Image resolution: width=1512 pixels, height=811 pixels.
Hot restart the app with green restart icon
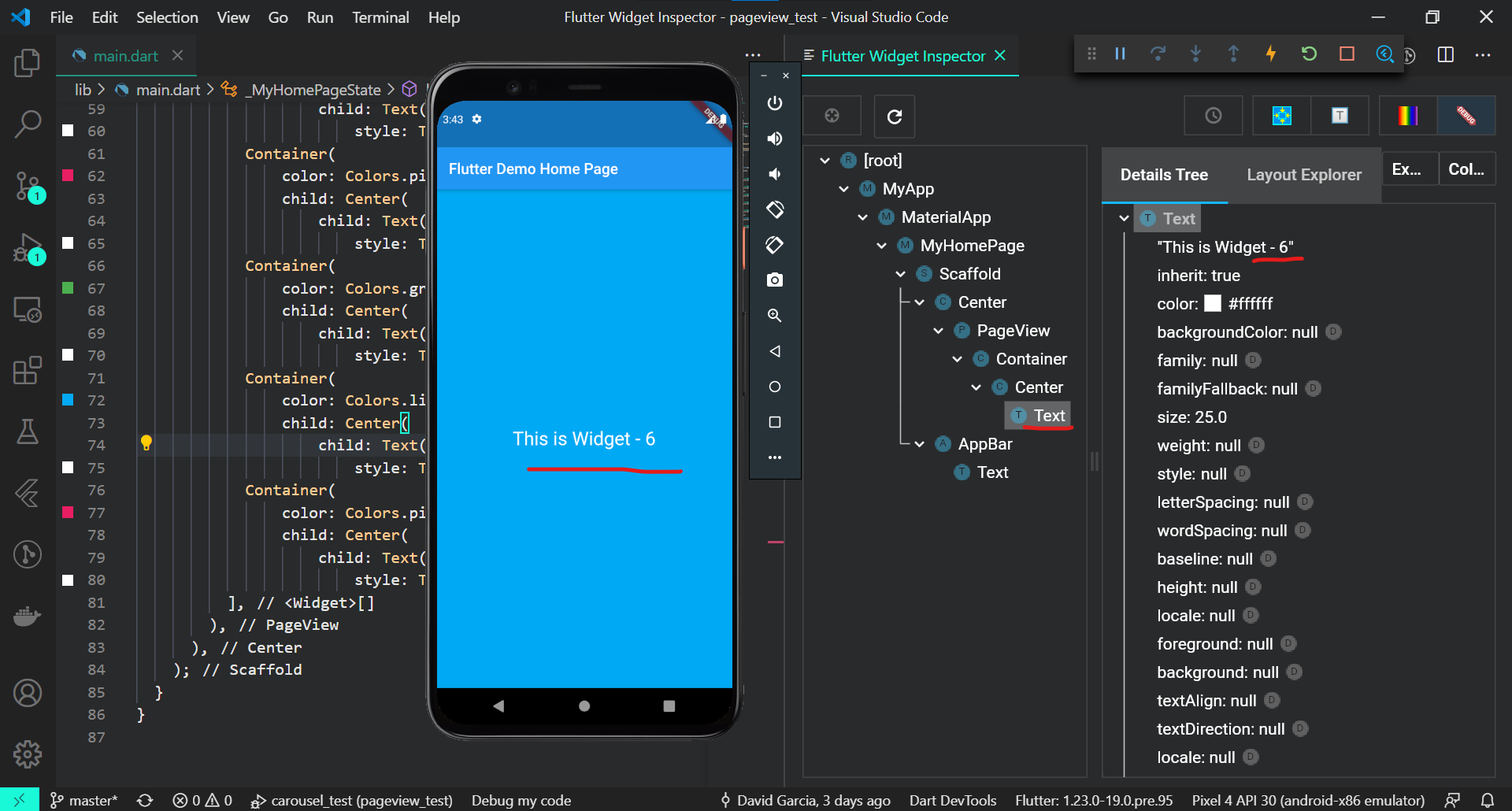pos(1309,54)
